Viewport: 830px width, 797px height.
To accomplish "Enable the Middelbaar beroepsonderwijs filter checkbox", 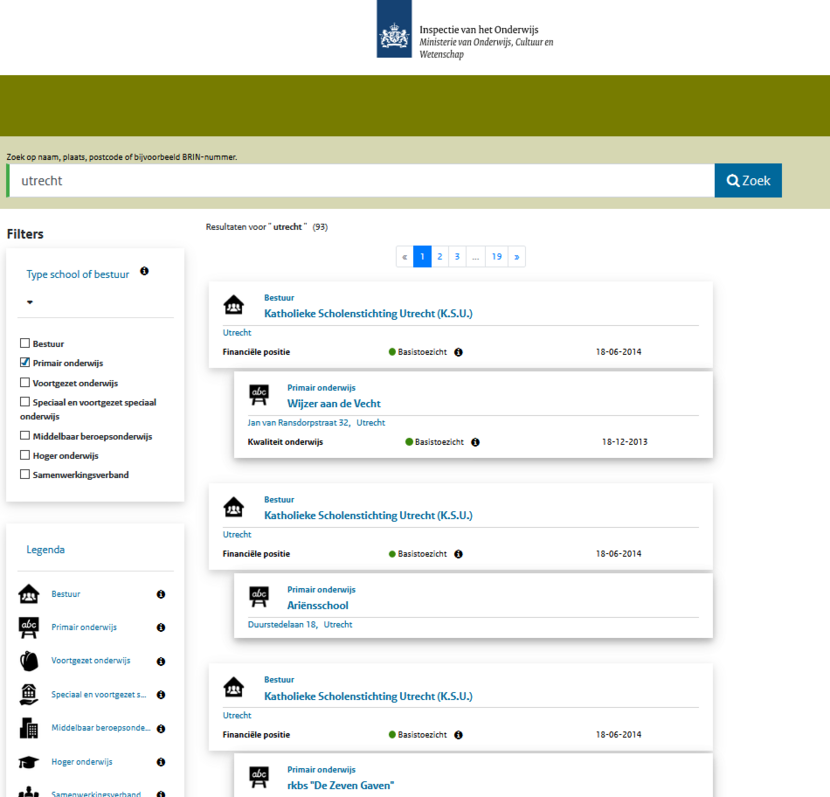I will (25, 436).
